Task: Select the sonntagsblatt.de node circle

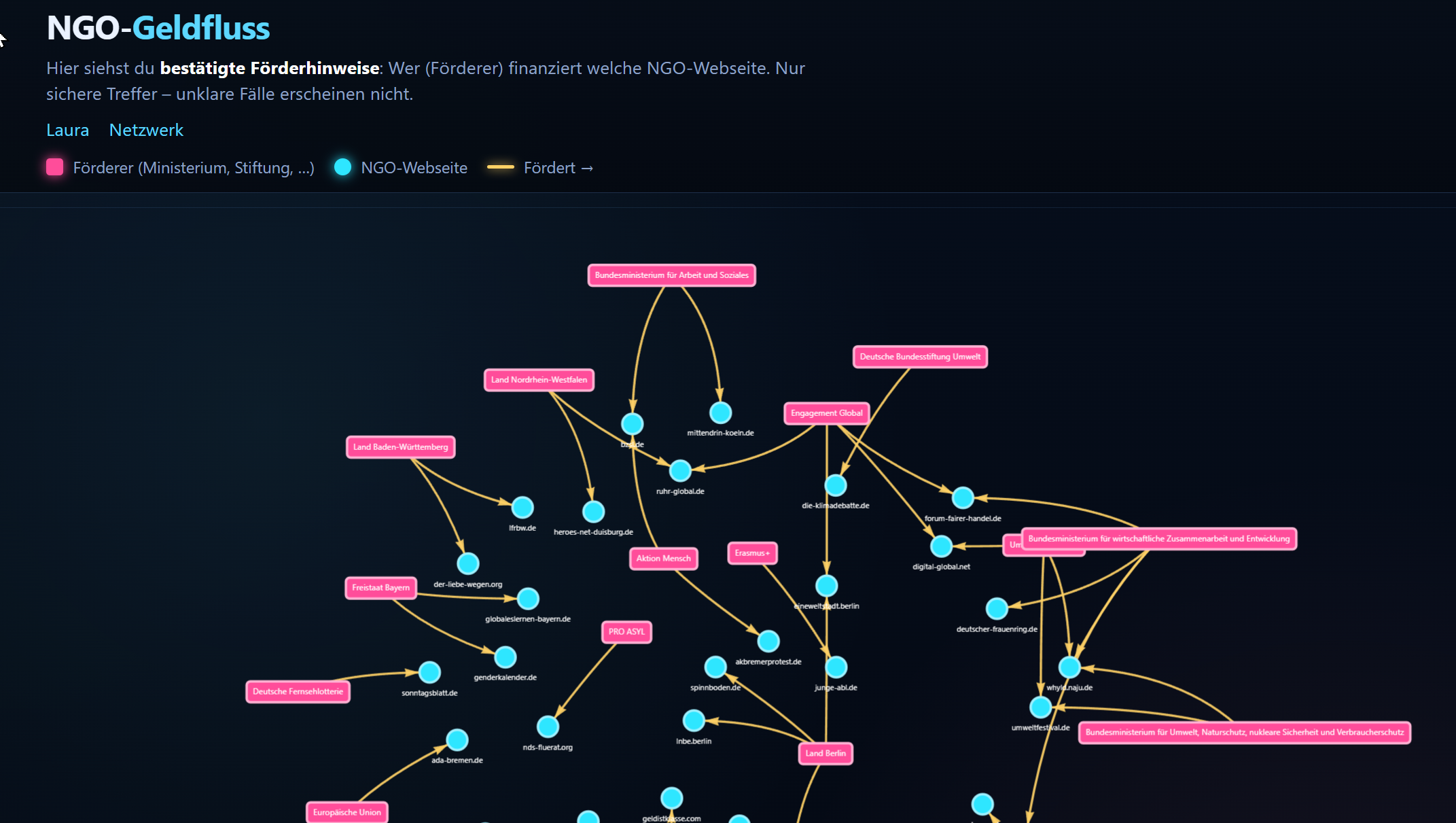Action: (x=429, y=672)
